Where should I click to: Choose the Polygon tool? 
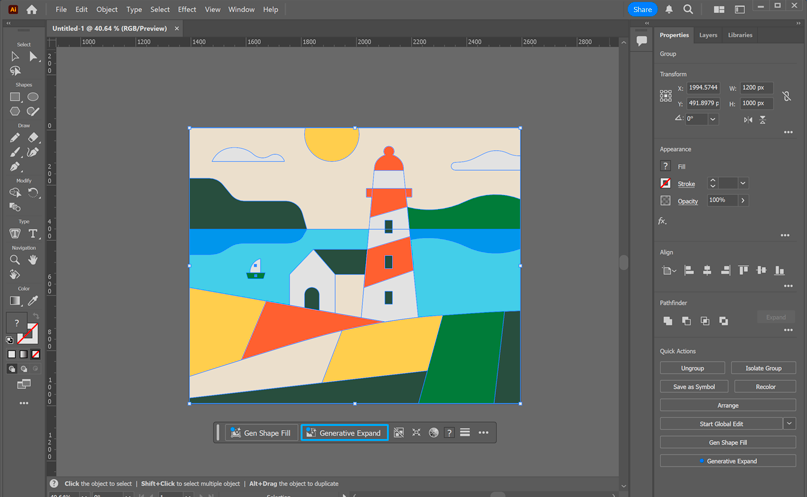15,111
